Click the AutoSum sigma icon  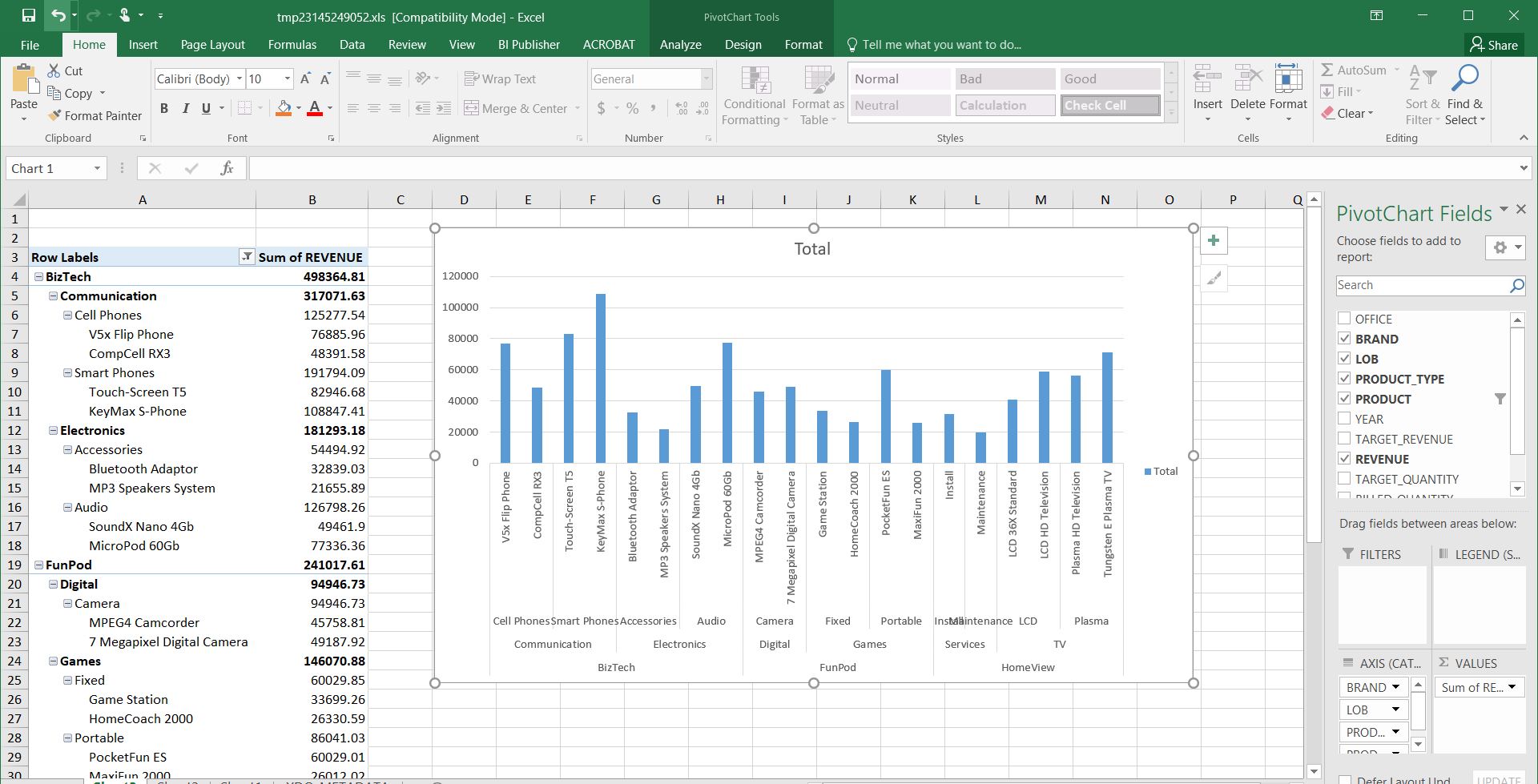click(x=1327, y=70)
